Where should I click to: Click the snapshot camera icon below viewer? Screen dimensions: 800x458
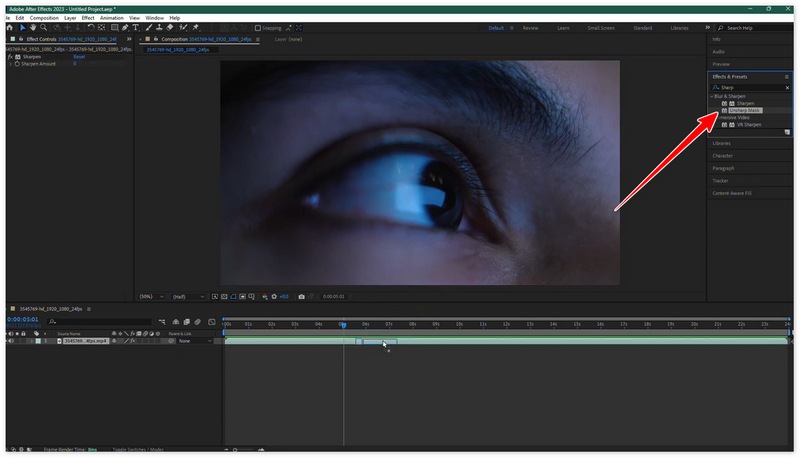click(301, 296)
